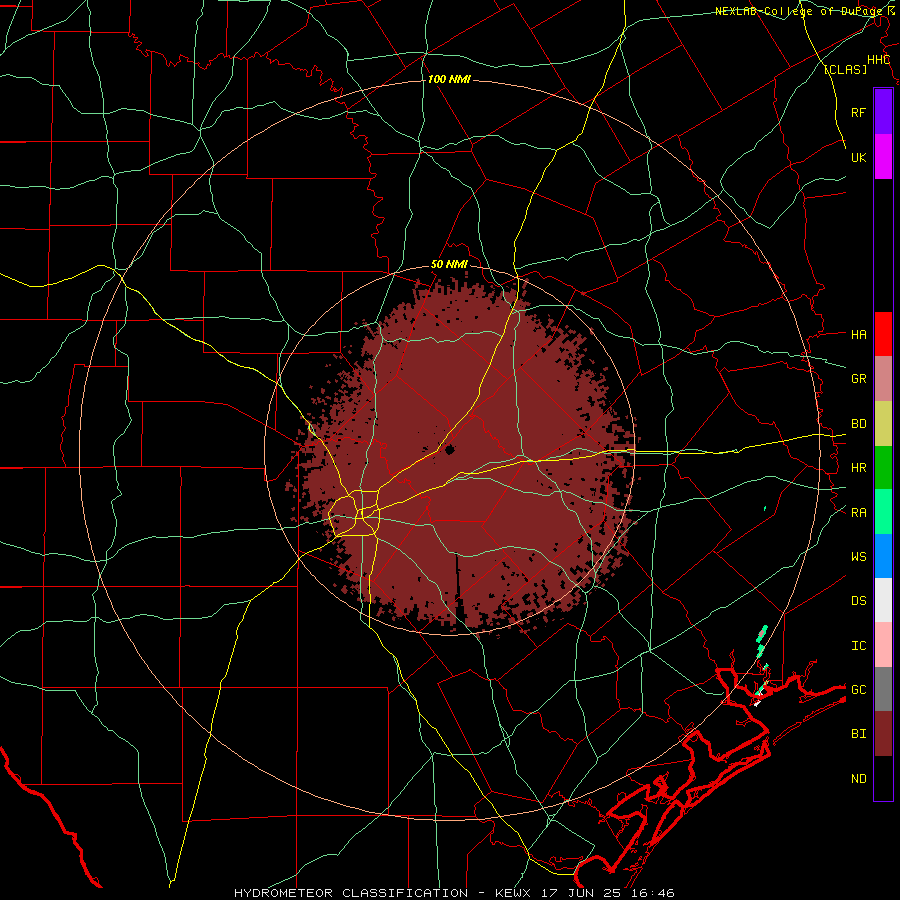Click the black radar site hole in echo
The image size is (900, 900).
pos(449,449)
